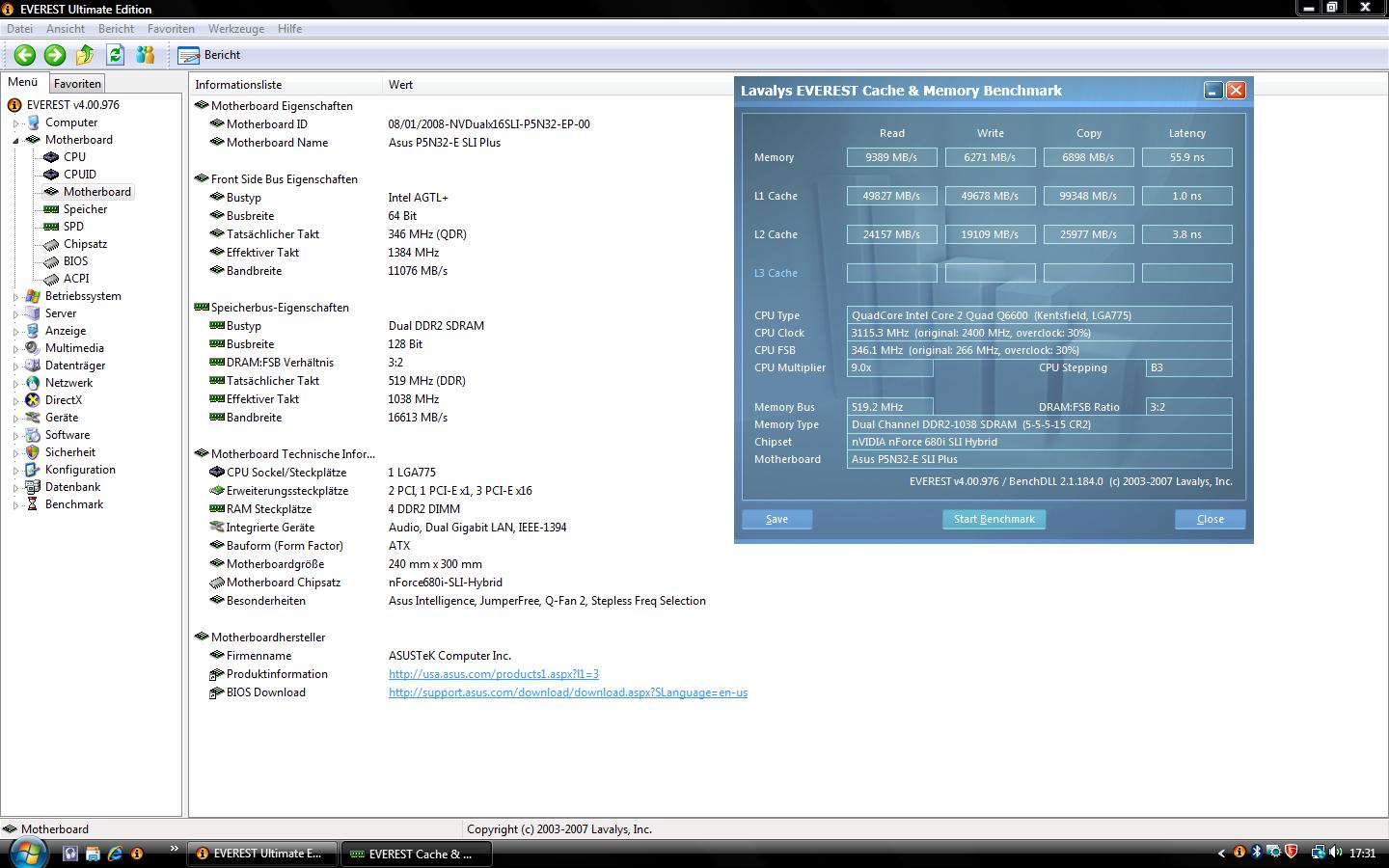Refresh the page with the refresh icon
This screenshot has width=1389, height=868.
tap(116, 55)
